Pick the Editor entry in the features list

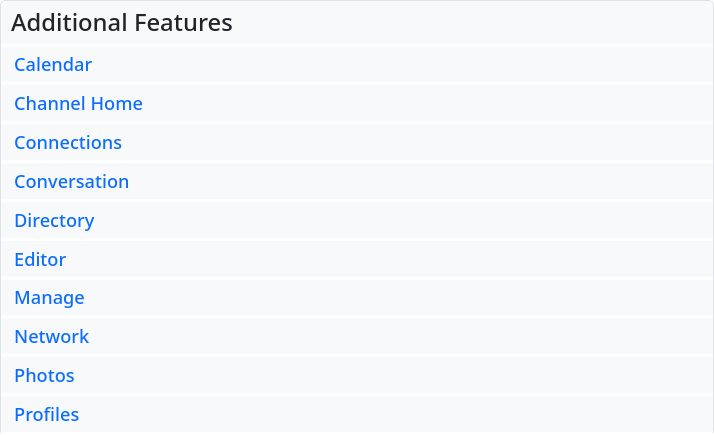pos(357,260)
